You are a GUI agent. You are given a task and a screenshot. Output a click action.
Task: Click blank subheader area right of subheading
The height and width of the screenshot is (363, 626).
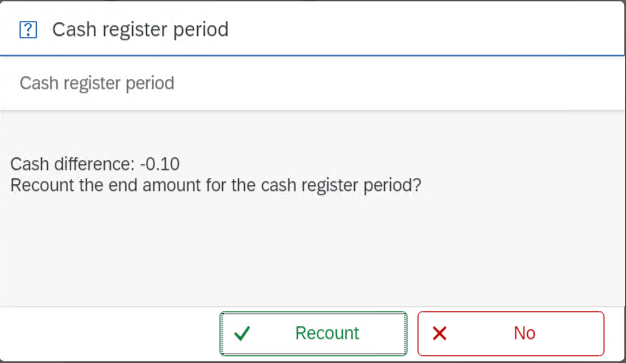[399, 83]
